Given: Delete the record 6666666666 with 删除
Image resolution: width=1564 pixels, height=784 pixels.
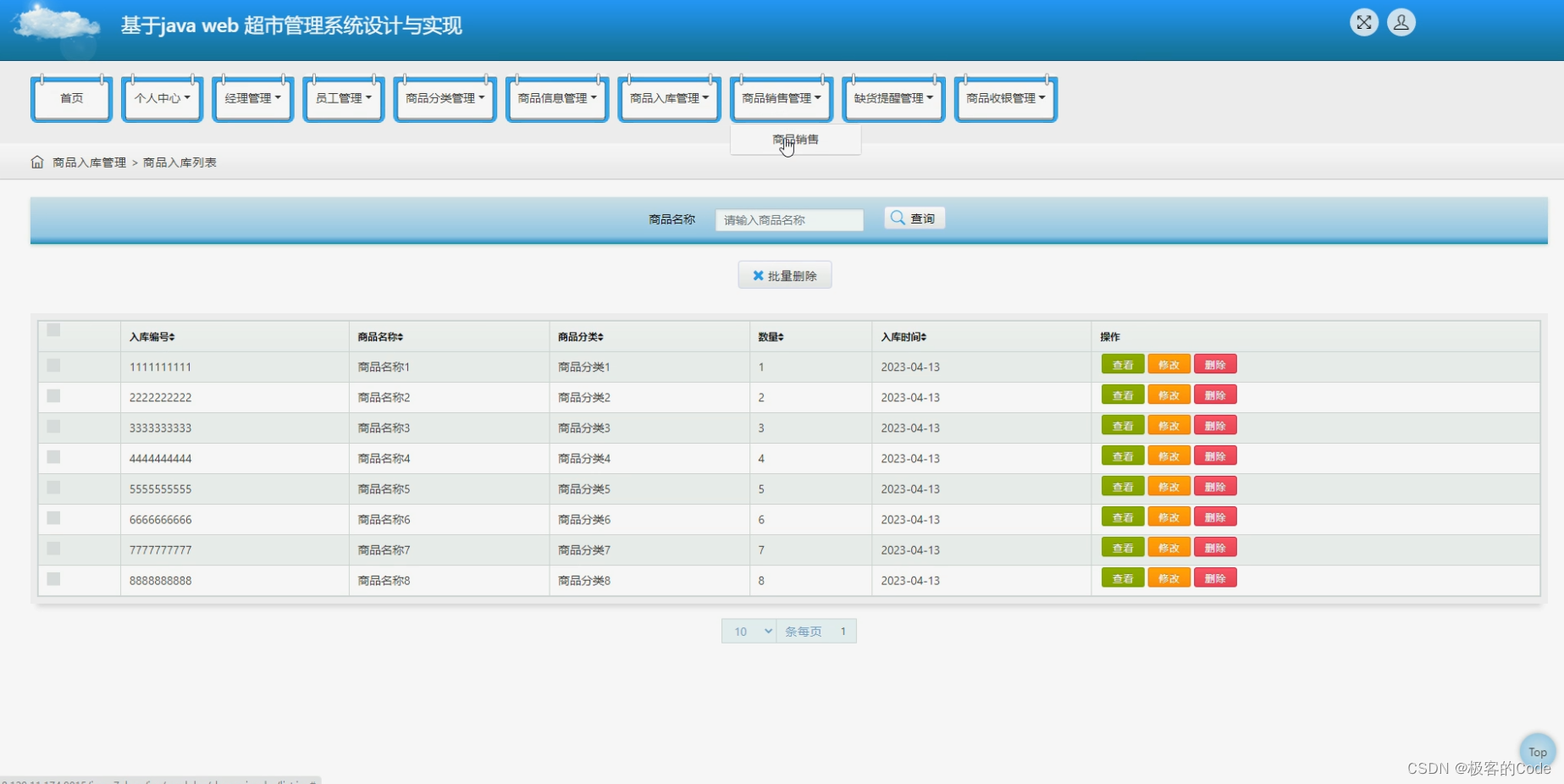Looking at the screenshot, I should [1215, 517].
